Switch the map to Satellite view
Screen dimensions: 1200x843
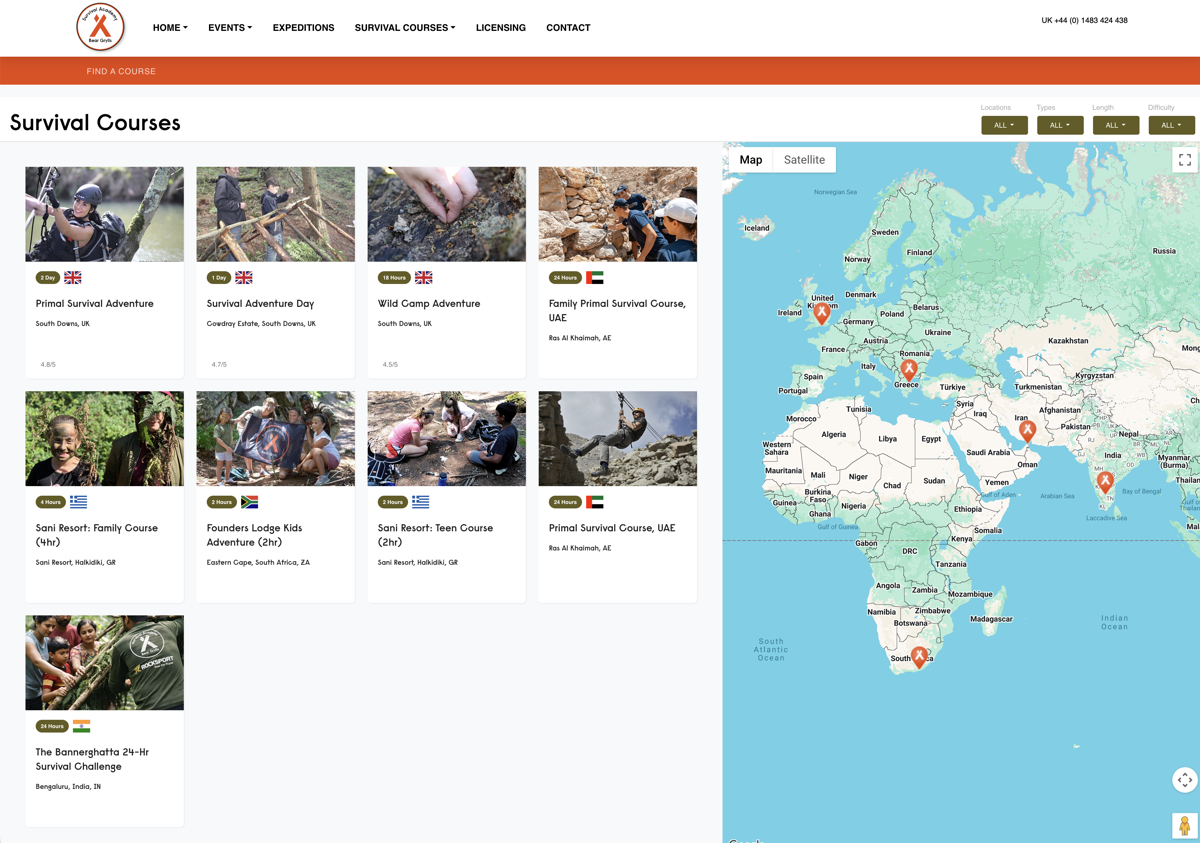[x=804, y=160]
